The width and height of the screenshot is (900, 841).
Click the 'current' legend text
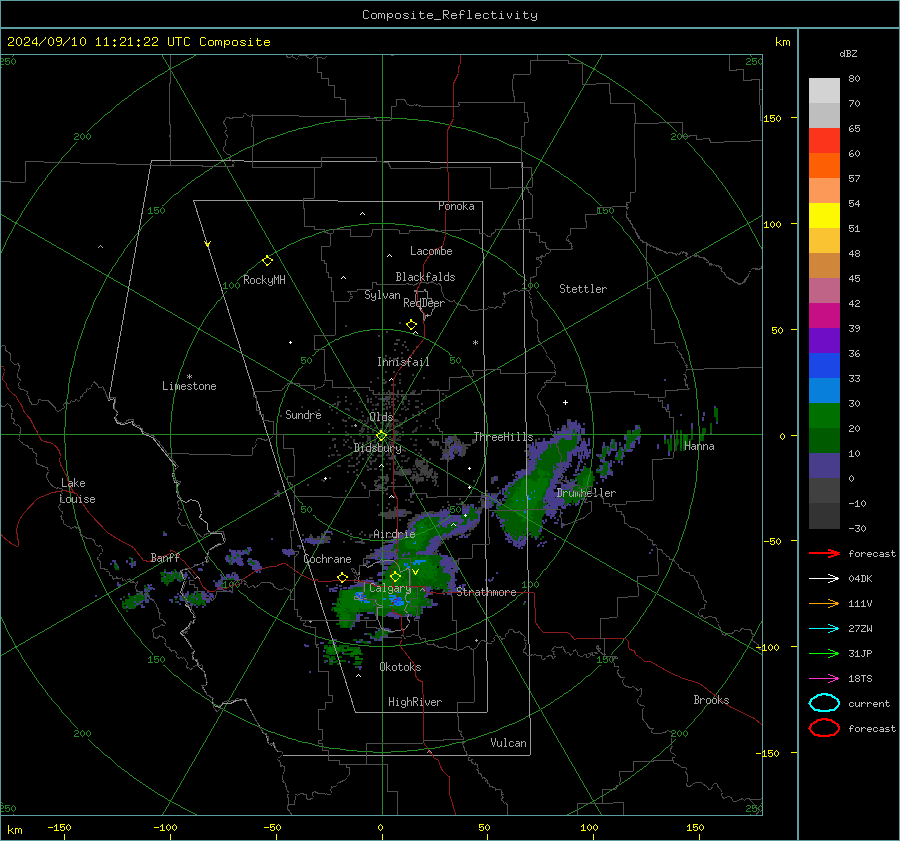coord(869,703)
